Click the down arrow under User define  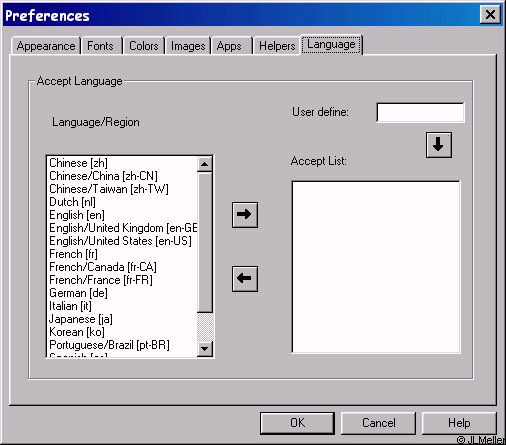pyautogui.click(x=439, y=145)
